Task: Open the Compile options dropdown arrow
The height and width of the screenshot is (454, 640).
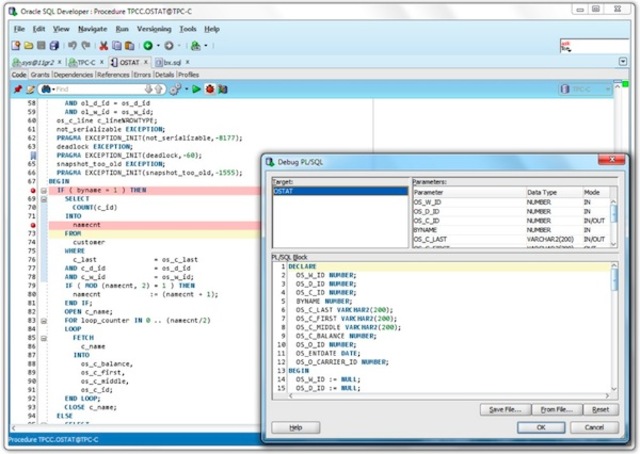Action: pos(187,89)
